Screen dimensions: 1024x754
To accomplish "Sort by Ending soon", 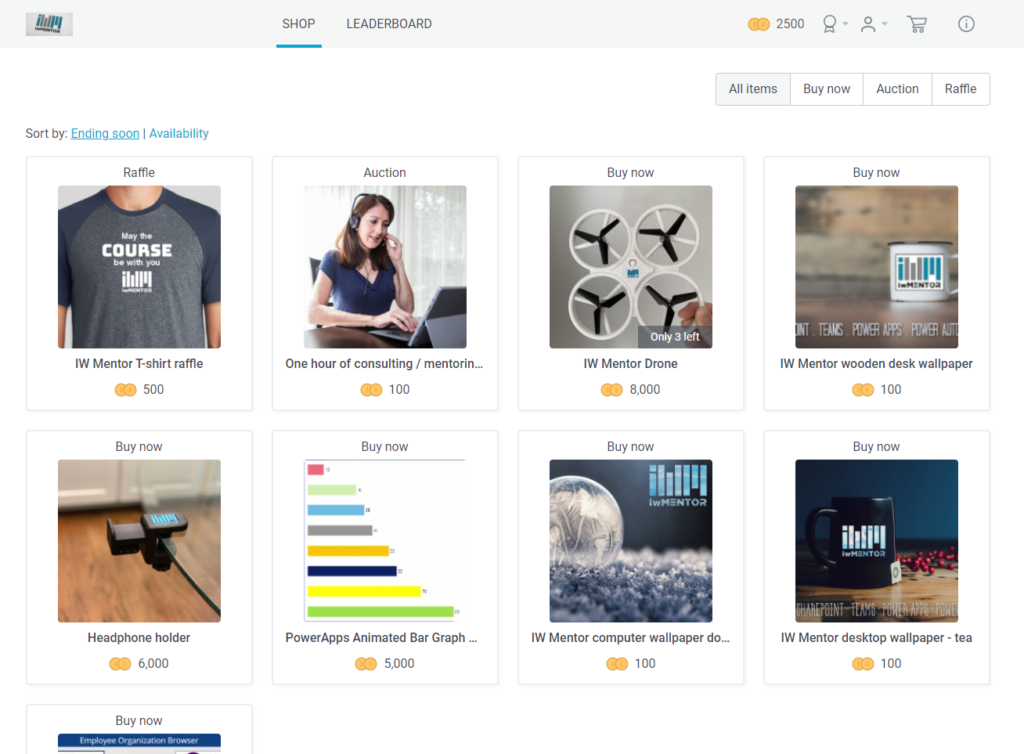I will pyautogui.click(x=105, y=133).
